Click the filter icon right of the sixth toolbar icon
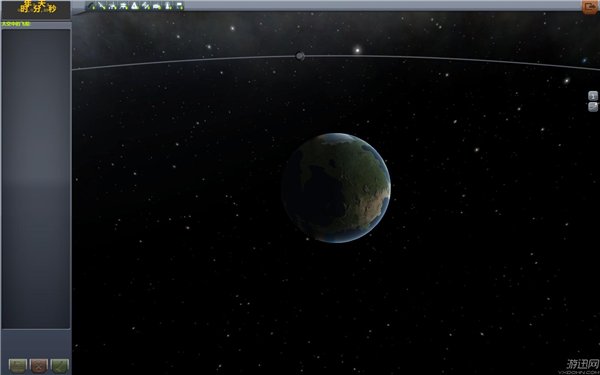Image resolution: width=600 pixels, height=375 pixels. point(157,6)
